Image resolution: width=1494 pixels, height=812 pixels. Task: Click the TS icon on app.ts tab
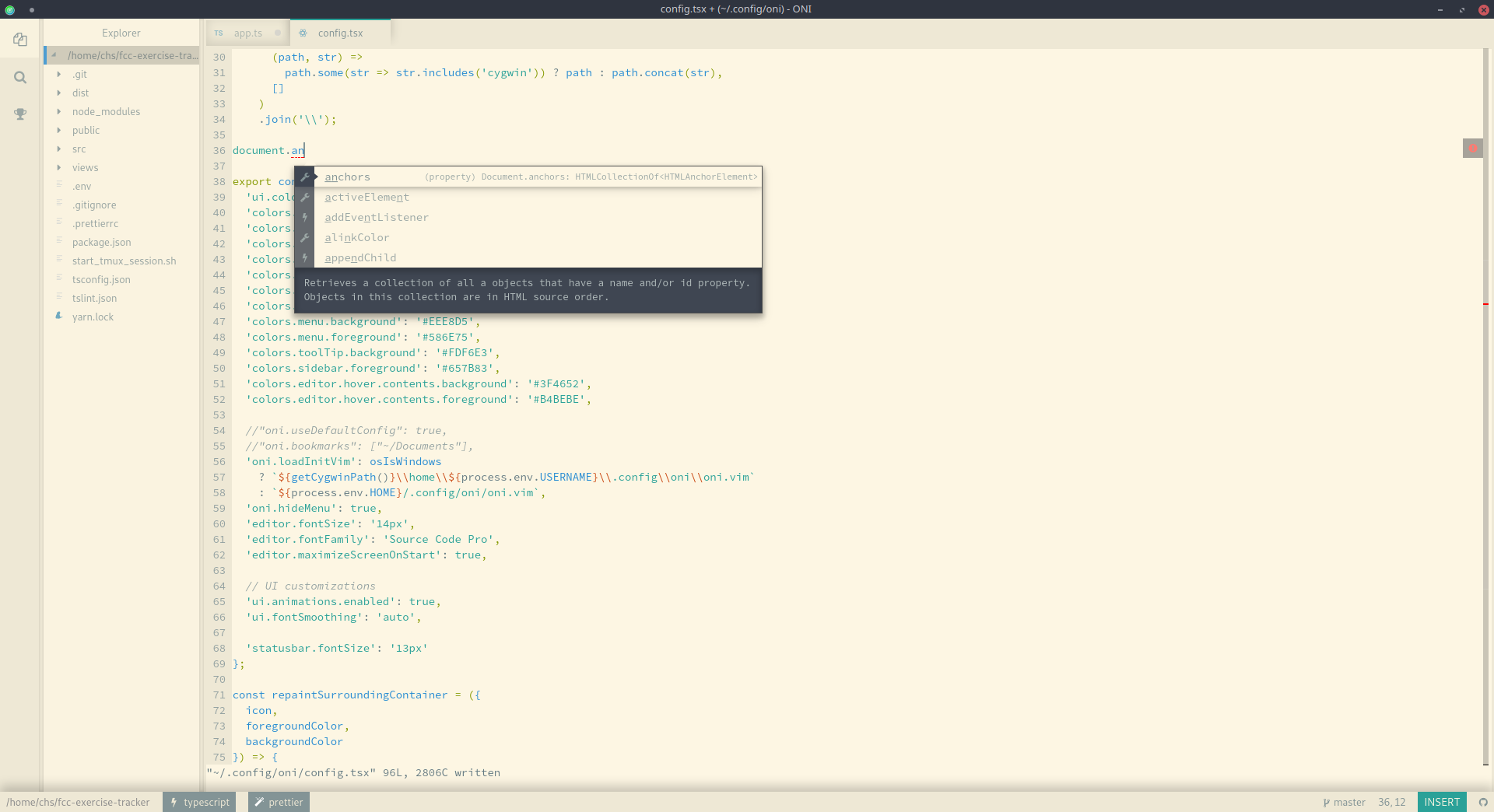[219, 33]
